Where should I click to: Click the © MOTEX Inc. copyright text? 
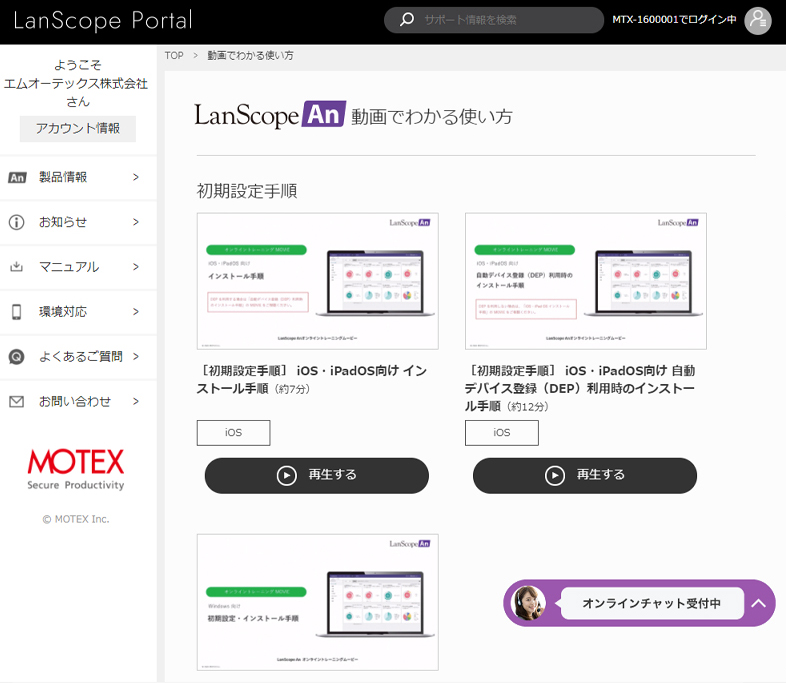pyautogui.click(x=76, y=519)
